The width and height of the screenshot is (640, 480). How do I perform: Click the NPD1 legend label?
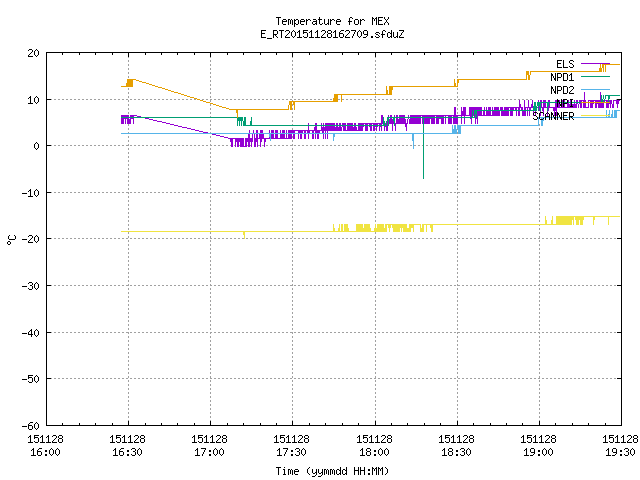click(562, 77)
